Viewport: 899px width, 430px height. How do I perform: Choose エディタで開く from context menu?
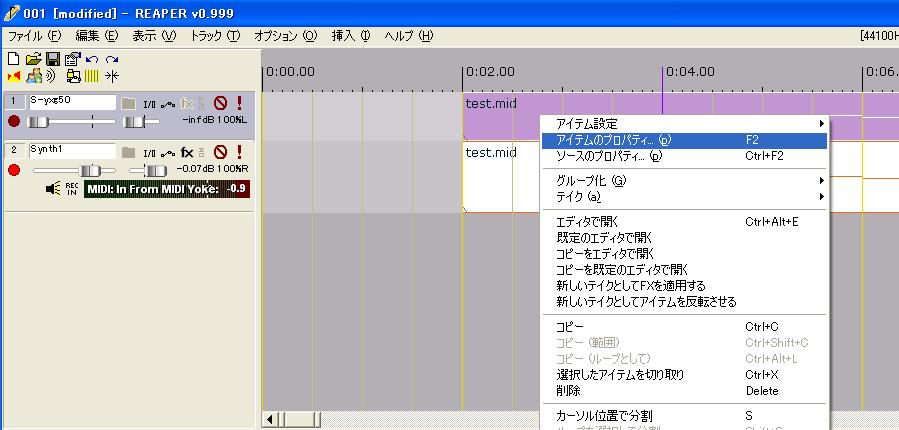[685, 221]
